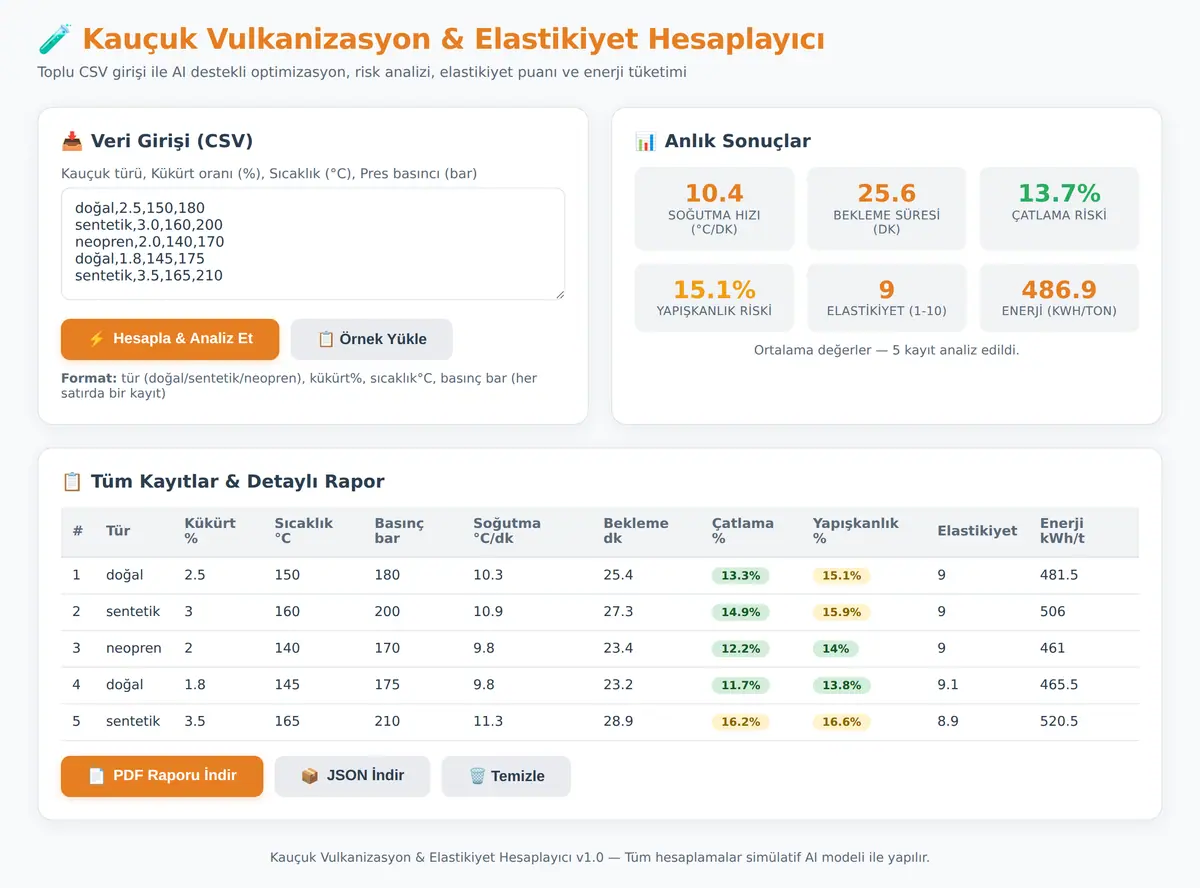Click the Bekleme dk column header
1200x888 pixels.
coord(636,531)
